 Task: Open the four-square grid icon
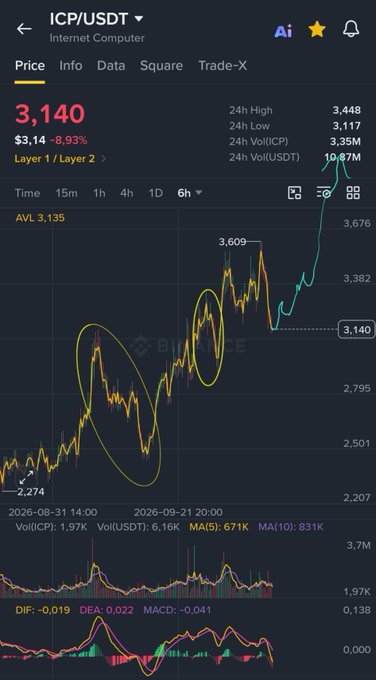click(x=353, y=193)
